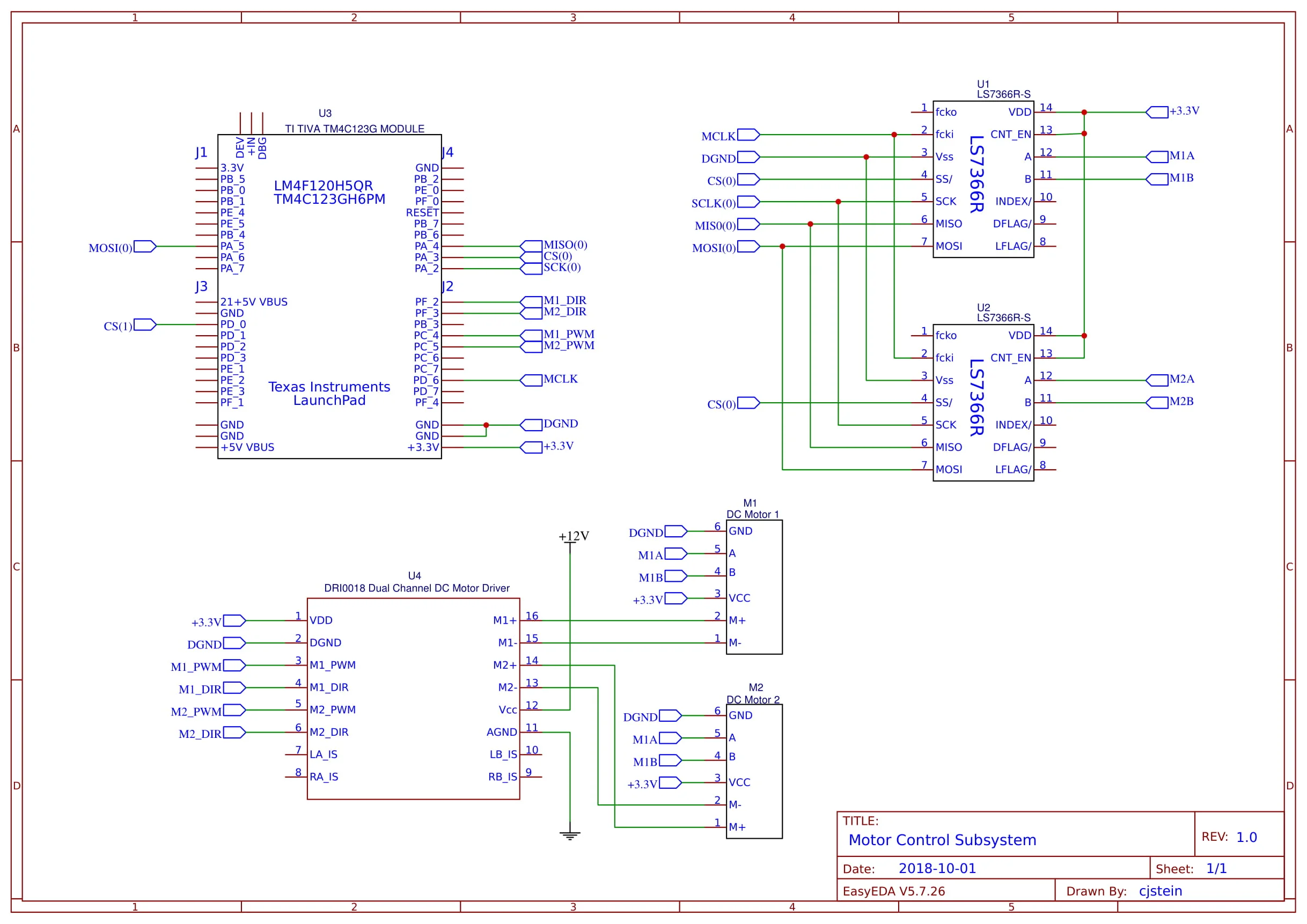Click the revision value 1.0
Screen dimensions: 1307x924
1247,837
